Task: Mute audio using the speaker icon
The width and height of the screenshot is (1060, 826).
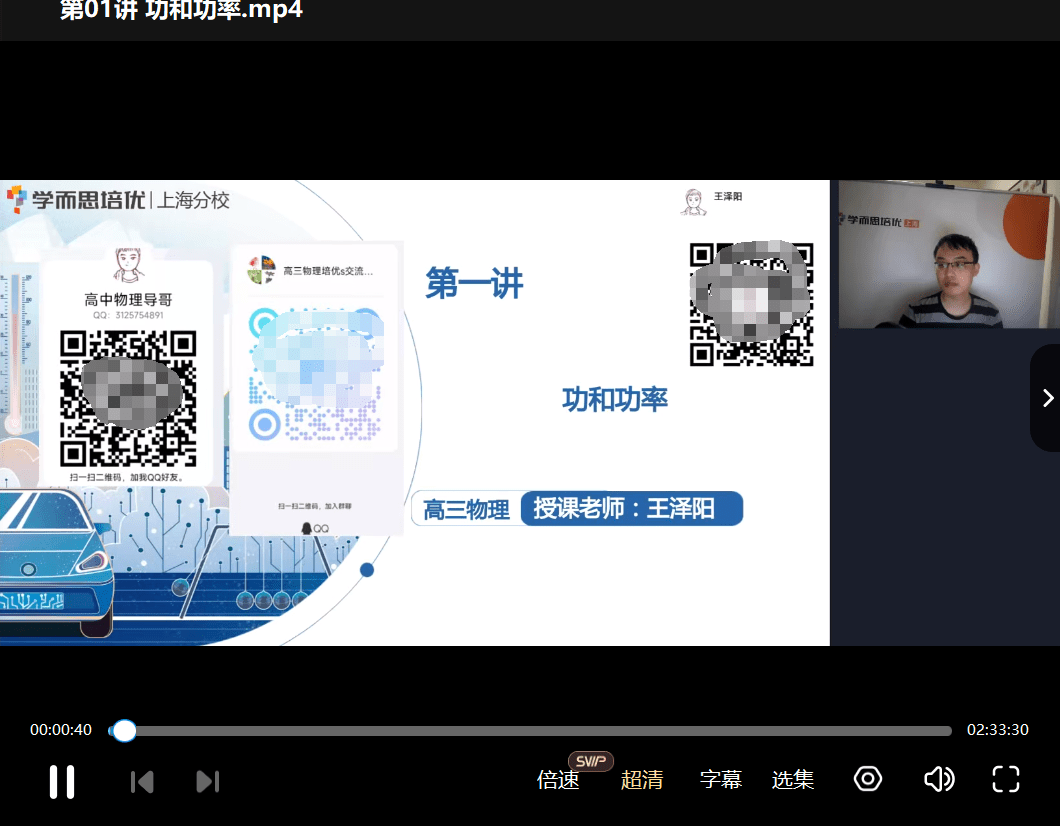Action: pos(939,779)
